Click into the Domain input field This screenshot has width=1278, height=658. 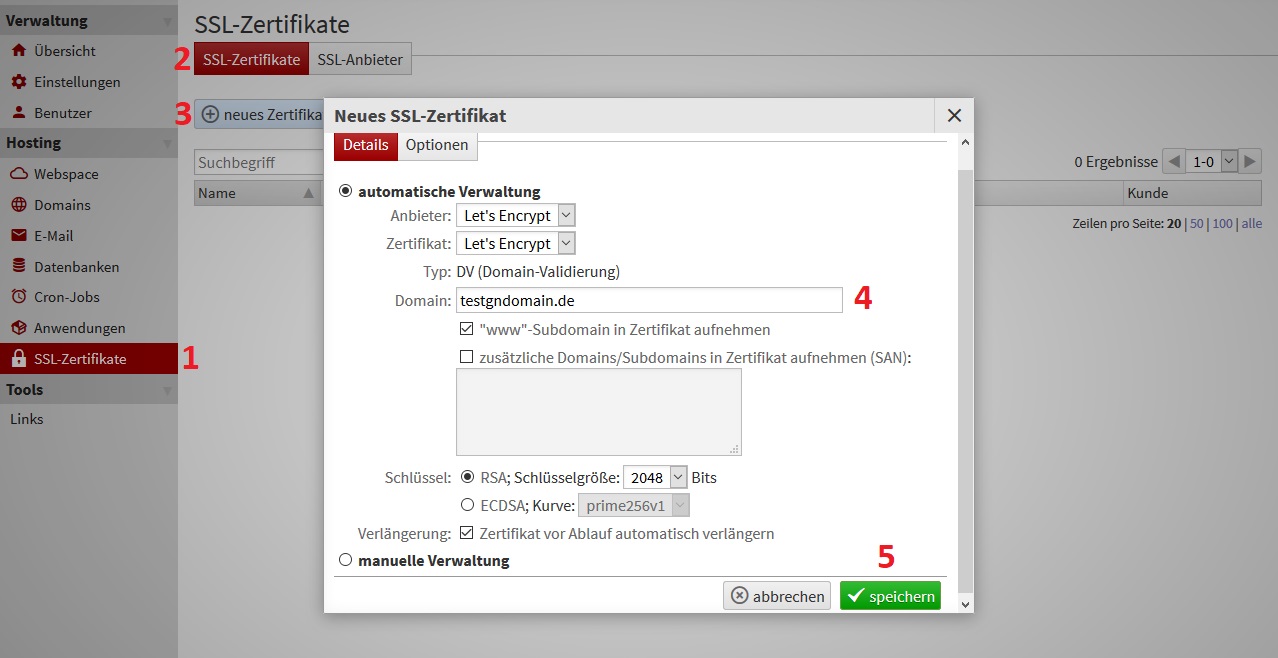[x=649, y=300]
